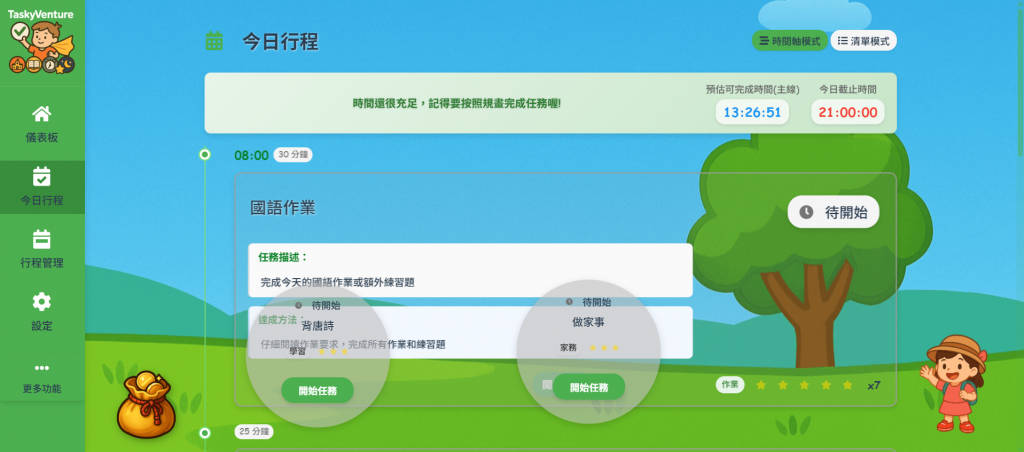This screenshot has width=1024, height=452.
Task: Click the 任務描述 description box
Action: [x=470, y=270]
